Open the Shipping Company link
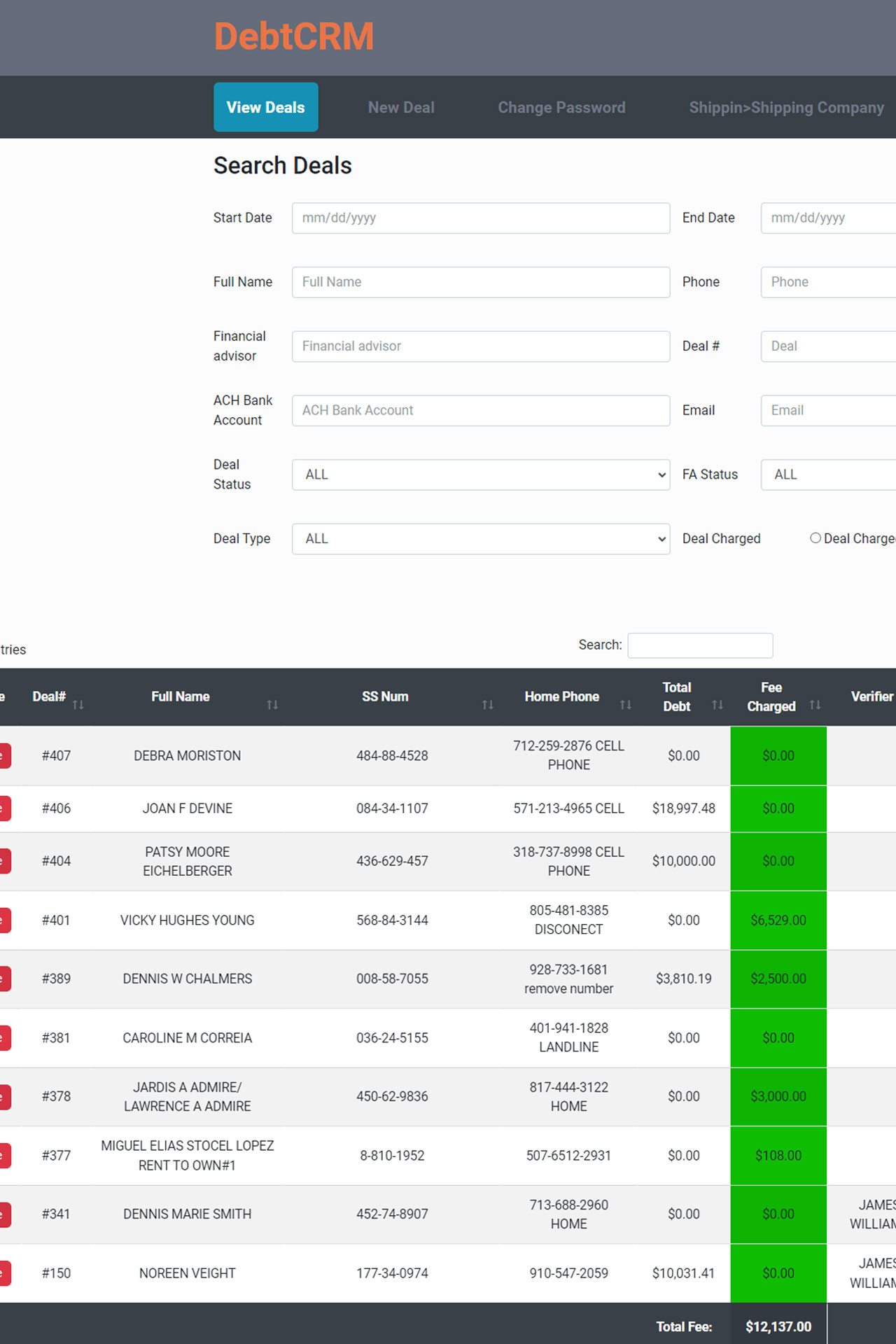Image resolution: width=896 pixels, height=1344 pixels. pos(786,108)
